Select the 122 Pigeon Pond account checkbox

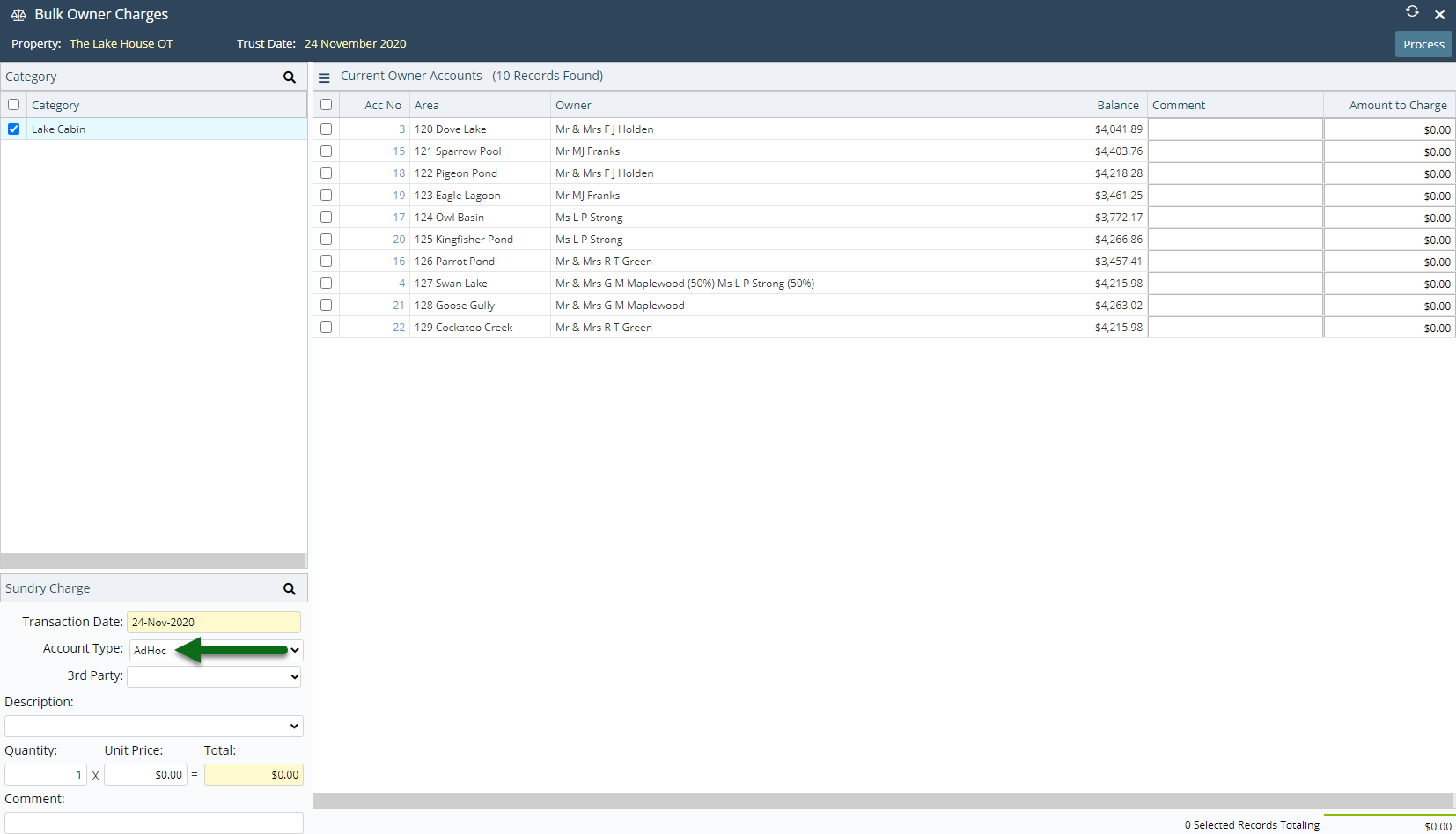pos(326,173)
